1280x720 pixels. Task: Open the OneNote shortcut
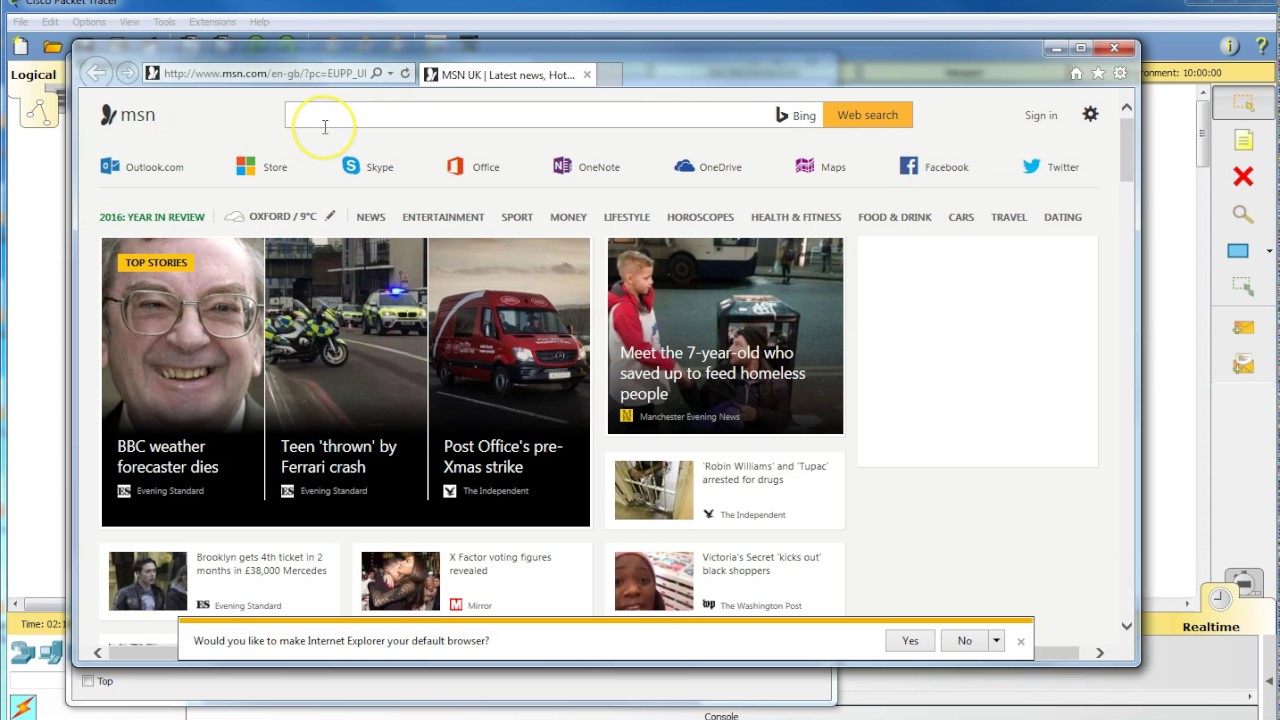[x=587, y=167]
